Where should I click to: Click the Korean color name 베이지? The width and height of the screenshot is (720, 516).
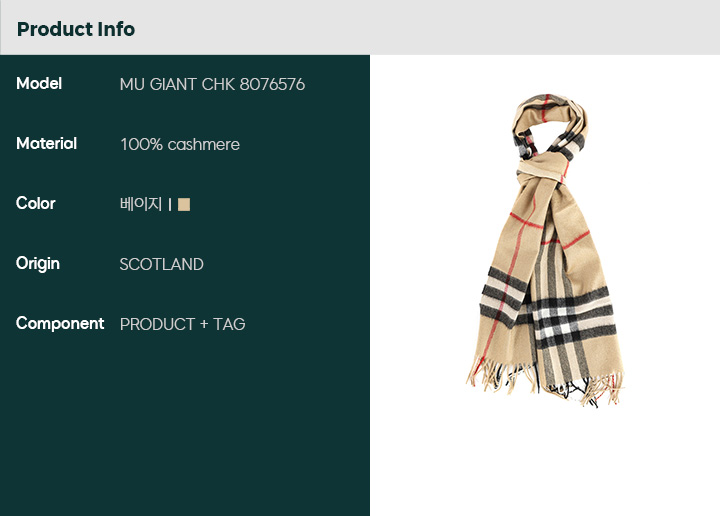(x=141, y=204)
